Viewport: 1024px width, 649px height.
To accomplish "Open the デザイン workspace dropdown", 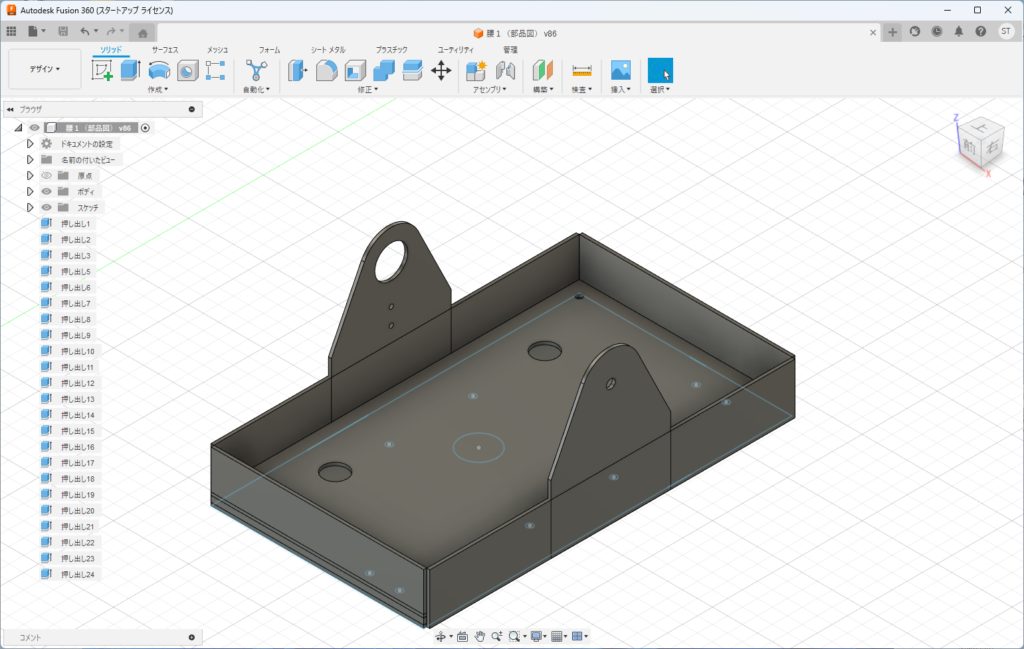I will [x=44, y=69].
